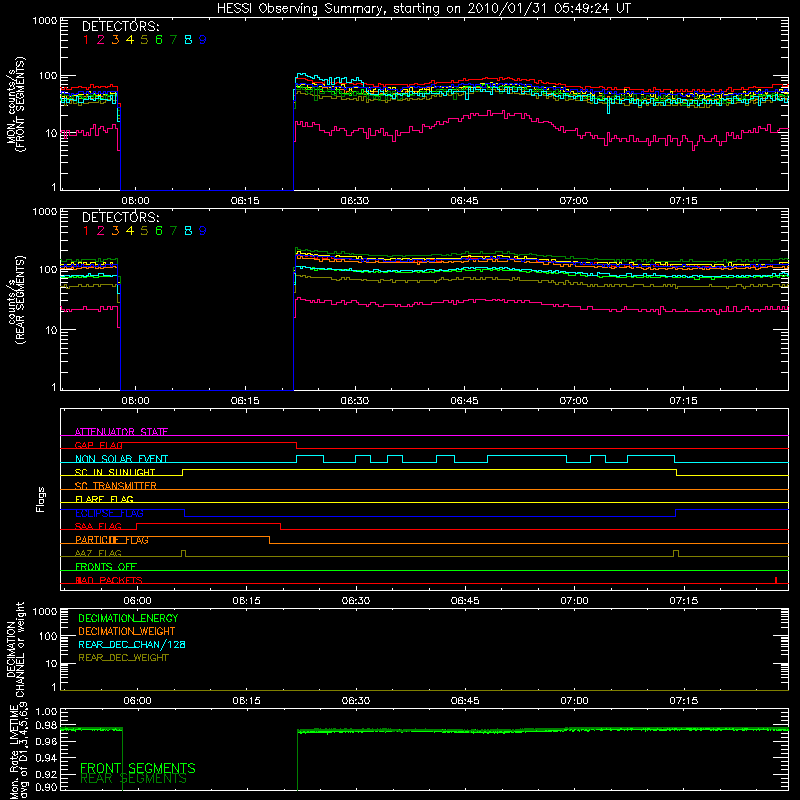
Task: Click the DECIMATION_ENERGY legend entry
Action: pyautogui.click(x=128, y=618)
